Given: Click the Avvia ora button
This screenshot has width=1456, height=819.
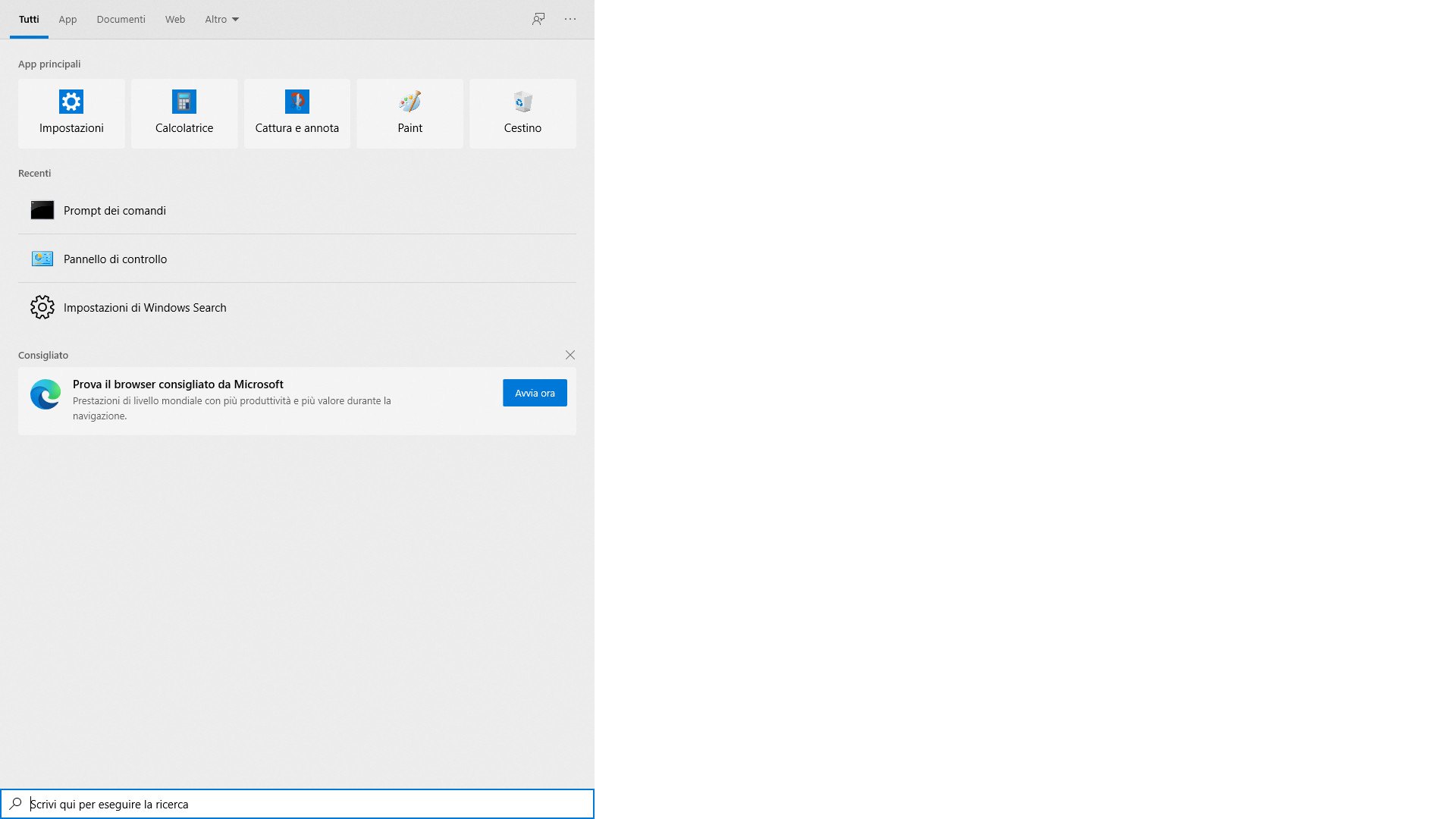Looking at the screenshot, I should 535,393.
